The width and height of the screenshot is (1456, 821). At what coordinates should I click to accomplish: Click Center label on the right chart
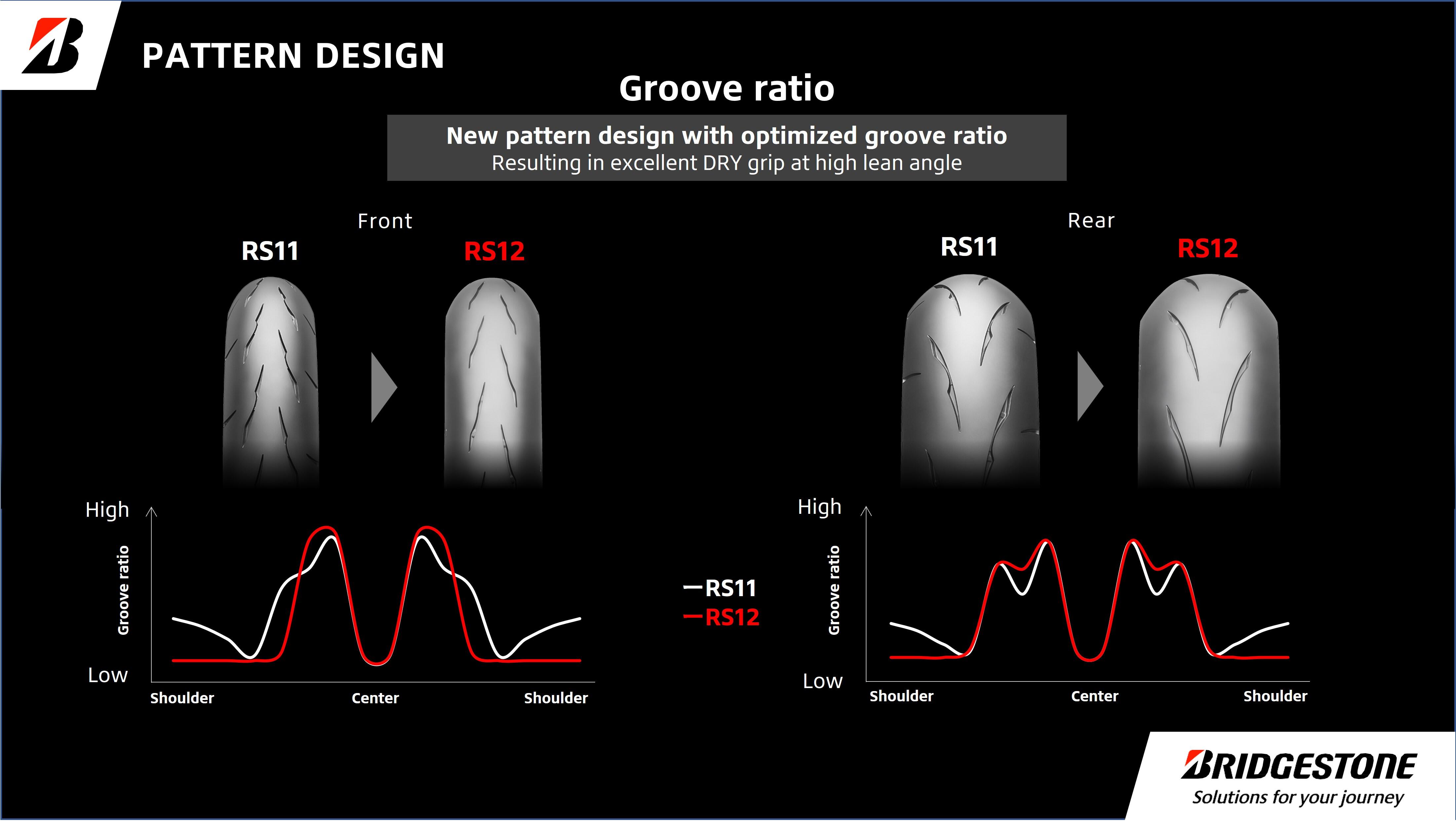(1094, 697)
